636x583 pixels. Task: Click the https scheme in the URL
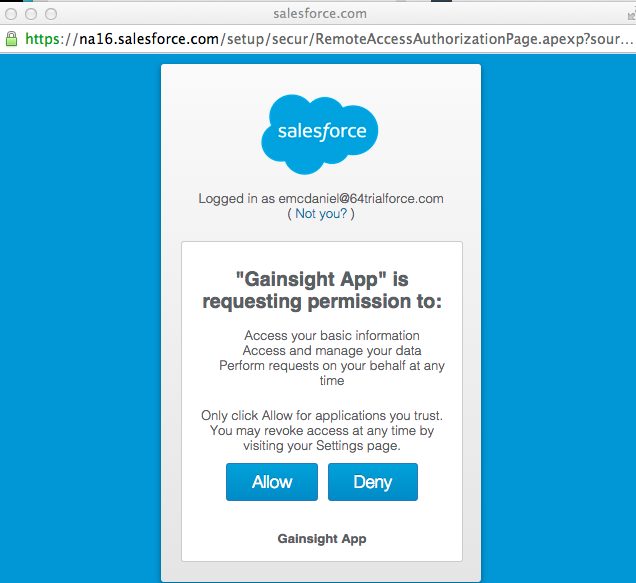tap(42, 39)
